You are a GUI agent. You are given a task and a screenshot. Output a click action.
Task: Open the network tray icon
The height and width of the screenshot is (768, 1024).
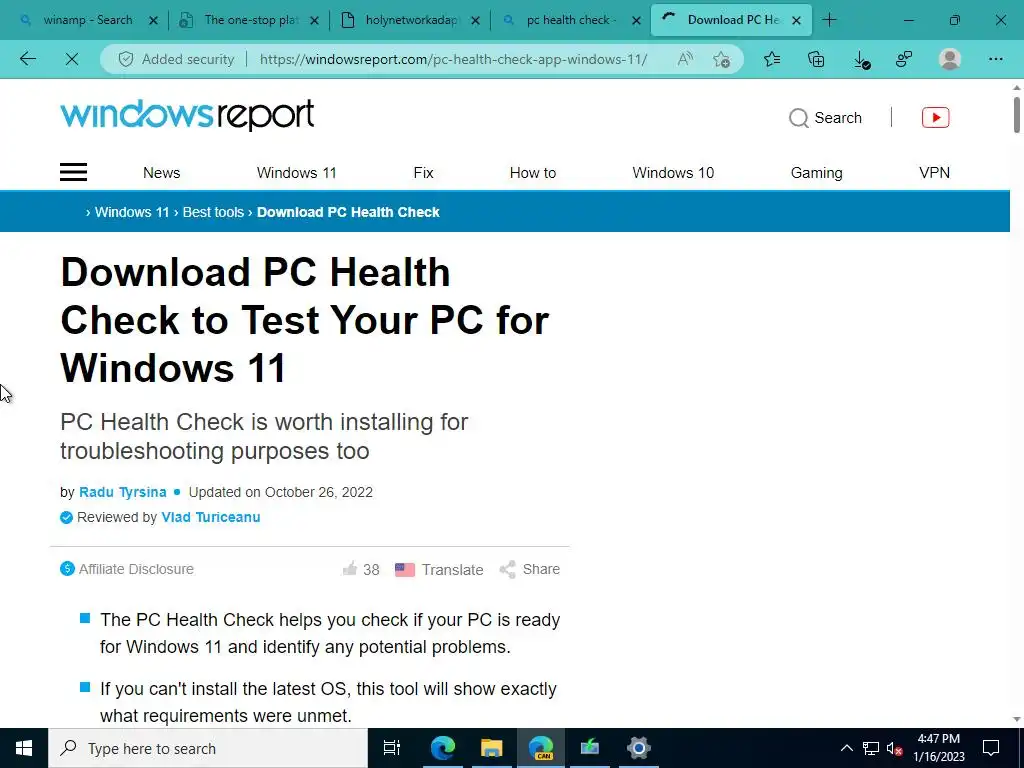(871, 748)
